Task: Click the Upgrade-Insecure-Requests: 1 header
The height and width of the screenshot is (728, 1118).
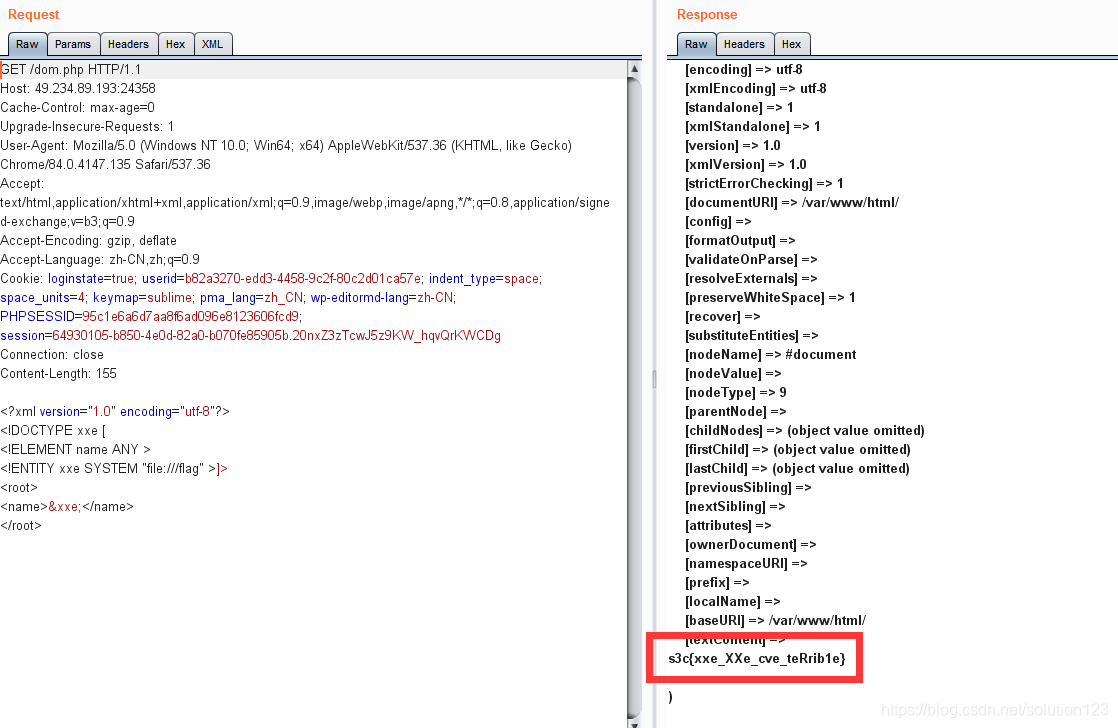Action: tap(87, 126)
